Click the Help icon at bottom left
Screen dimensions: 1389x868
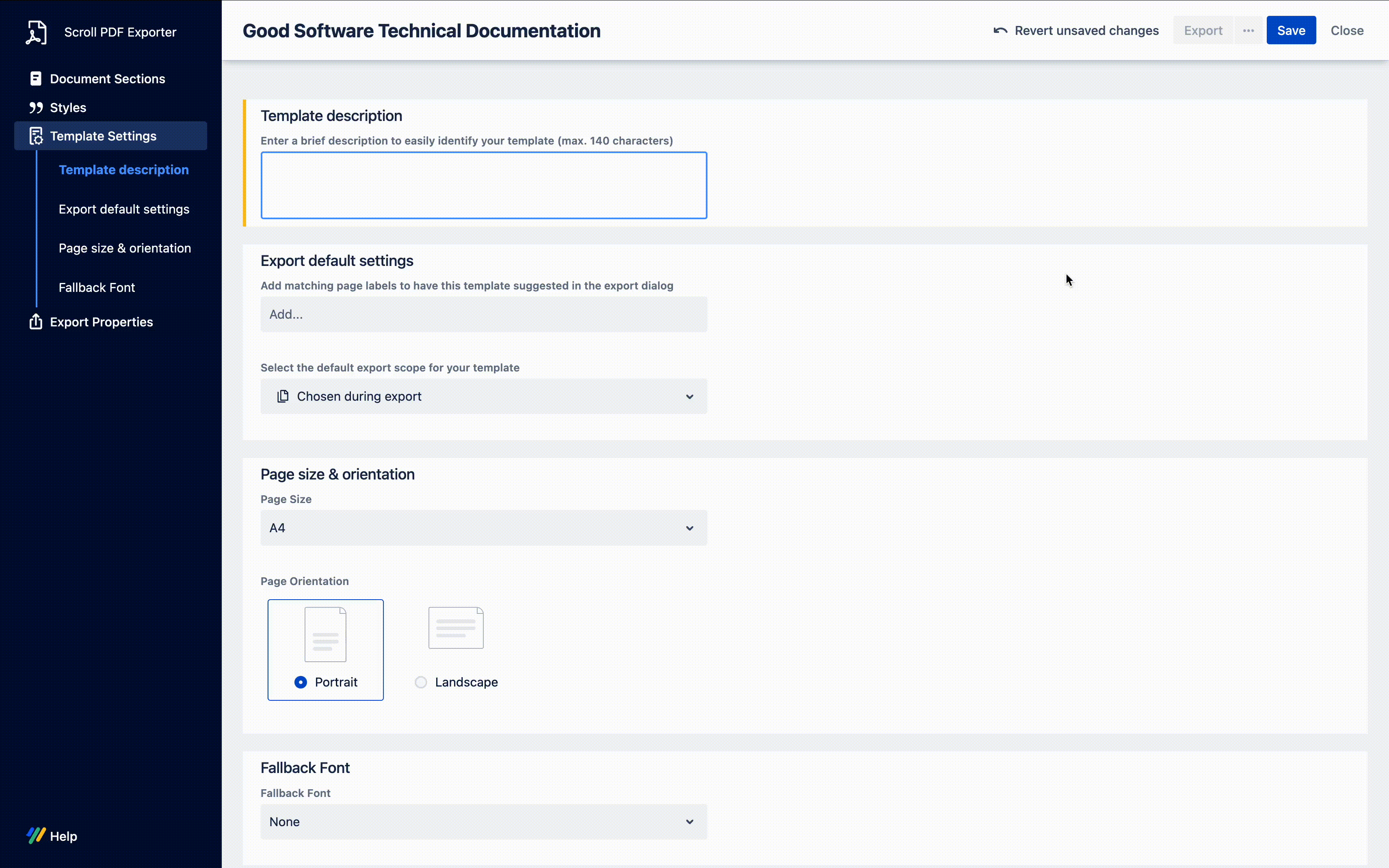pyautogui.click(x=36, y=836)
